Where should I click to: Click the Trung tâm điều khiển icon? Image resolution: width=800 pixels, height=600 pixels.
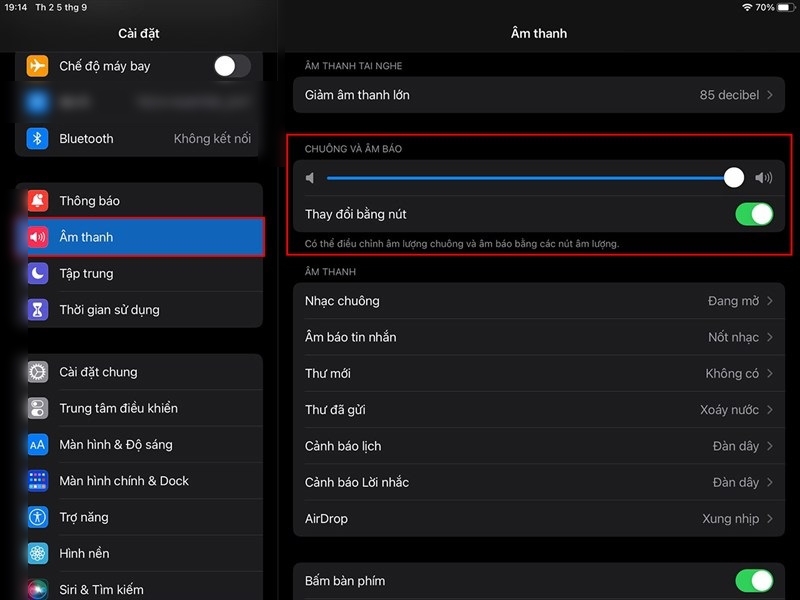click(38, 408)
